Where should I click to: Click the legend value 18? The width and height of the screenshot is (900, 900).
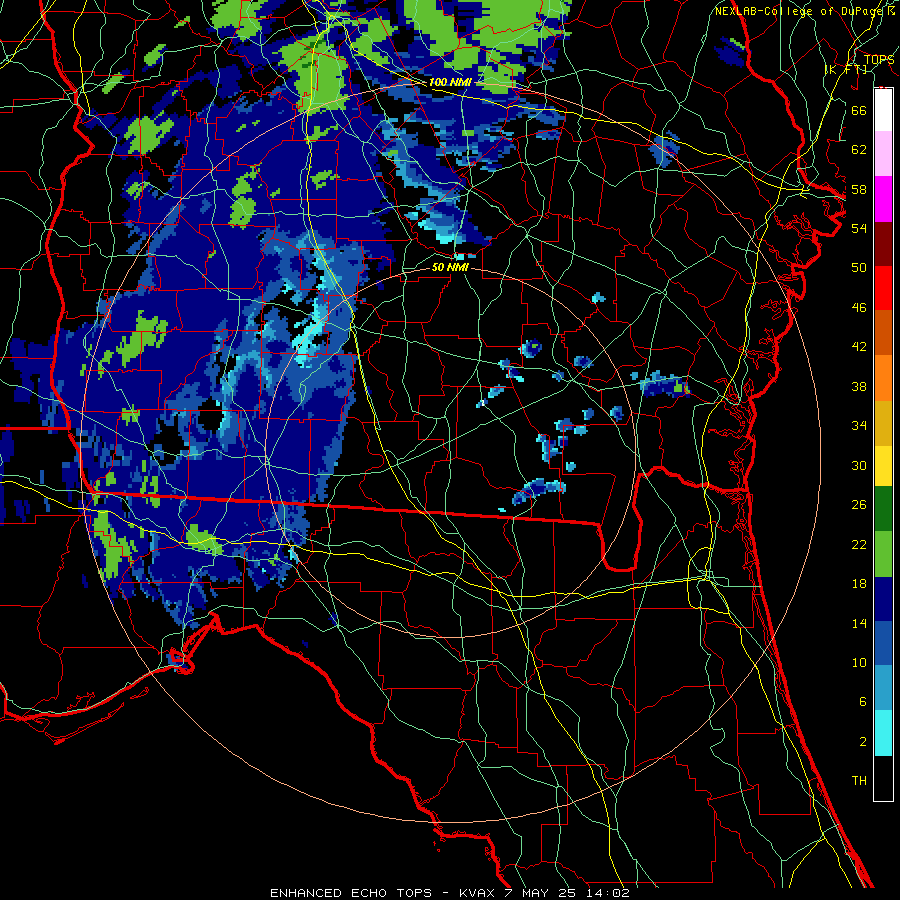point(859,584)
